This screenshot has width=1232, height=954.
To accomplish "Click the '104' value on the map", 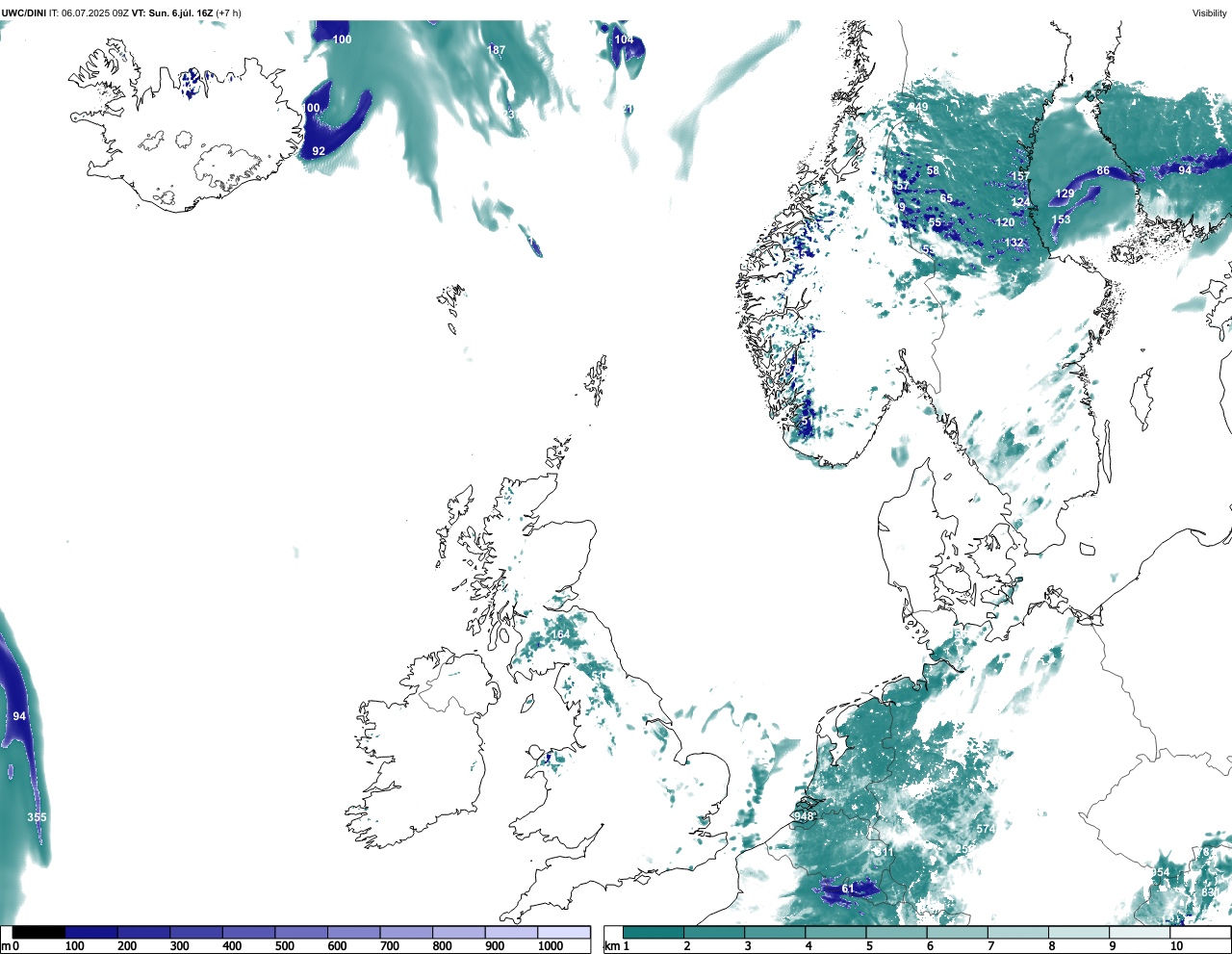I will (x=624, y=39).
